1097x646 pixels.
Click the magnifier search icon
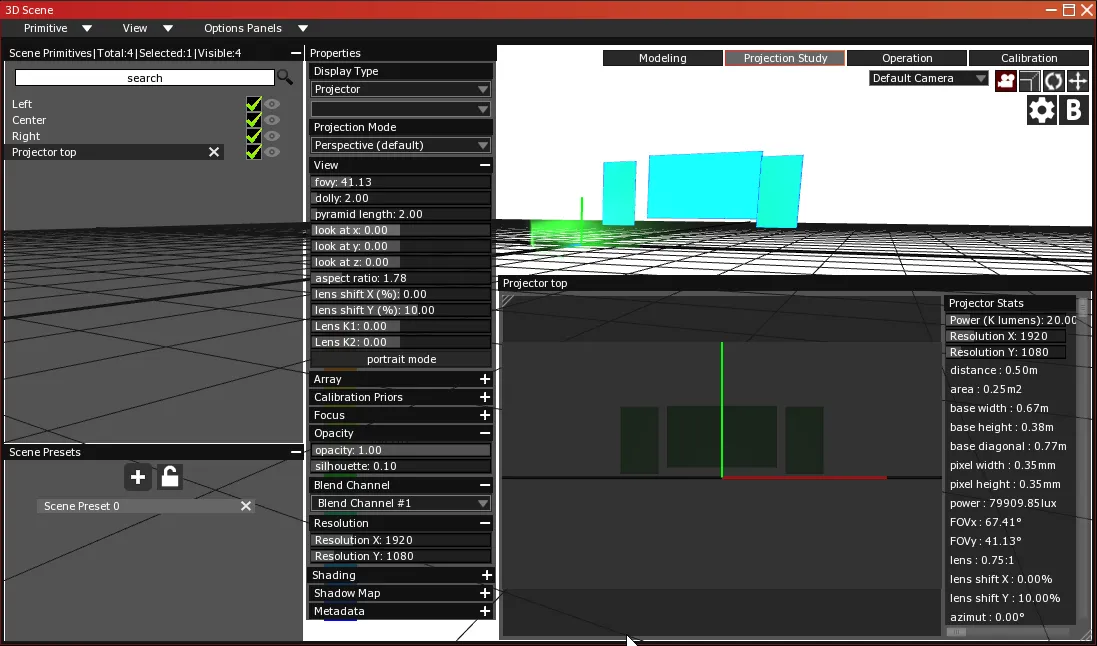coord(285,77)
